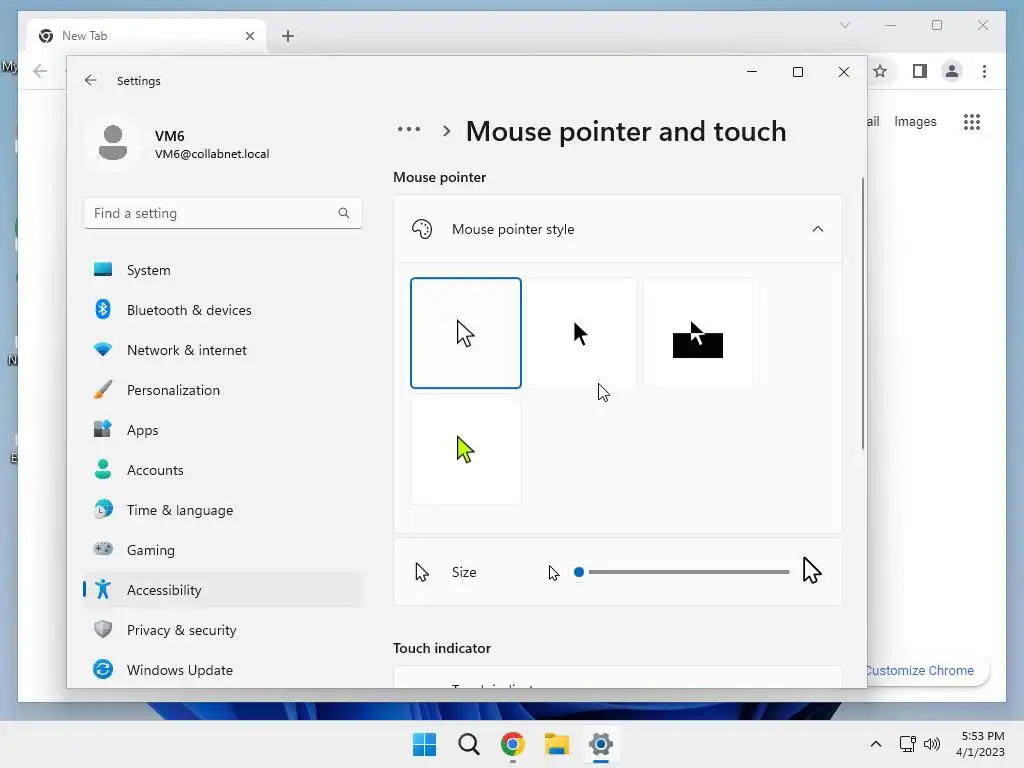This screenshot has height=768, width=1024.
Task: Click the Find a setting search box
Action: [223, 214]
